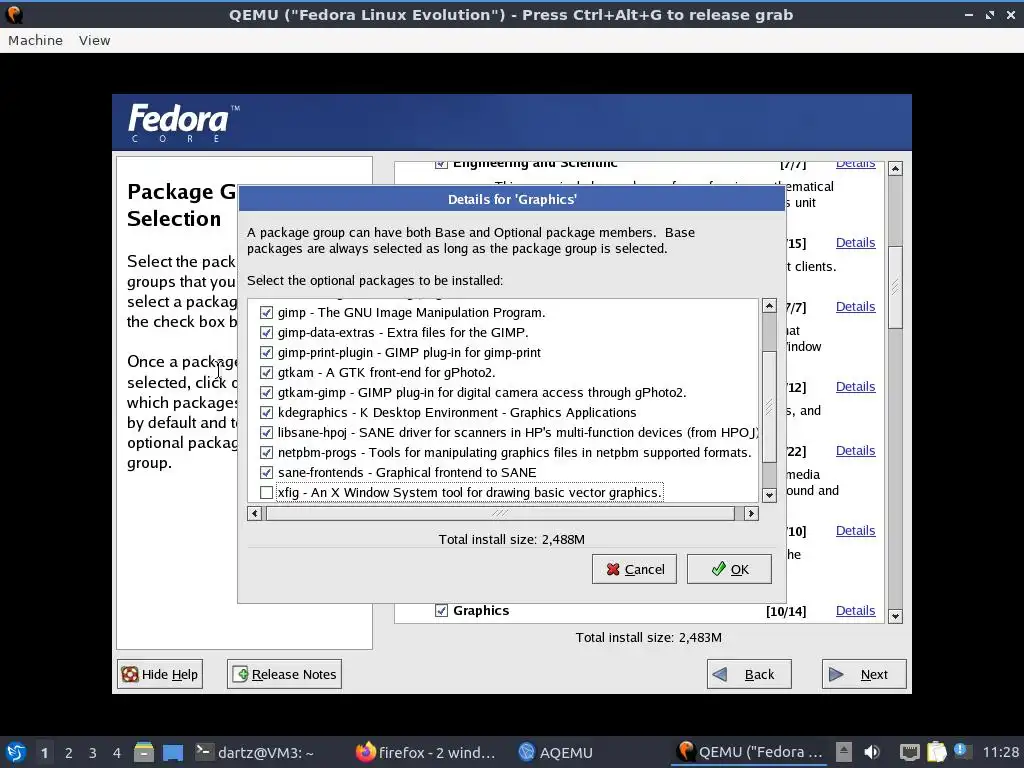The height and width of the screenshot is (768, 1024).
Task: Click package list scroll-down arrow in dialog
Action: 769,495
